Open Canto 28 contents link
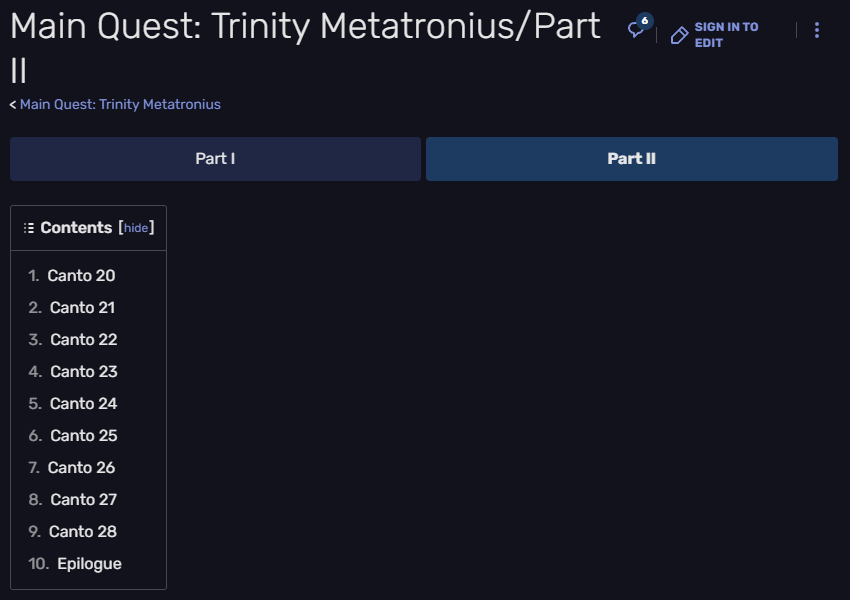 click(x=82, y=531)
